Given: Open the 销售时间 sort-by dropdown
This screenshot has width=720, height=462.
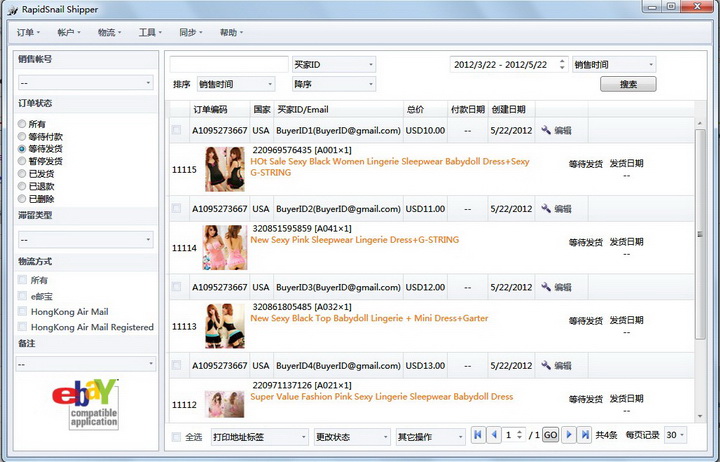Looking at the screenshot, I should [x=236, y=84].
